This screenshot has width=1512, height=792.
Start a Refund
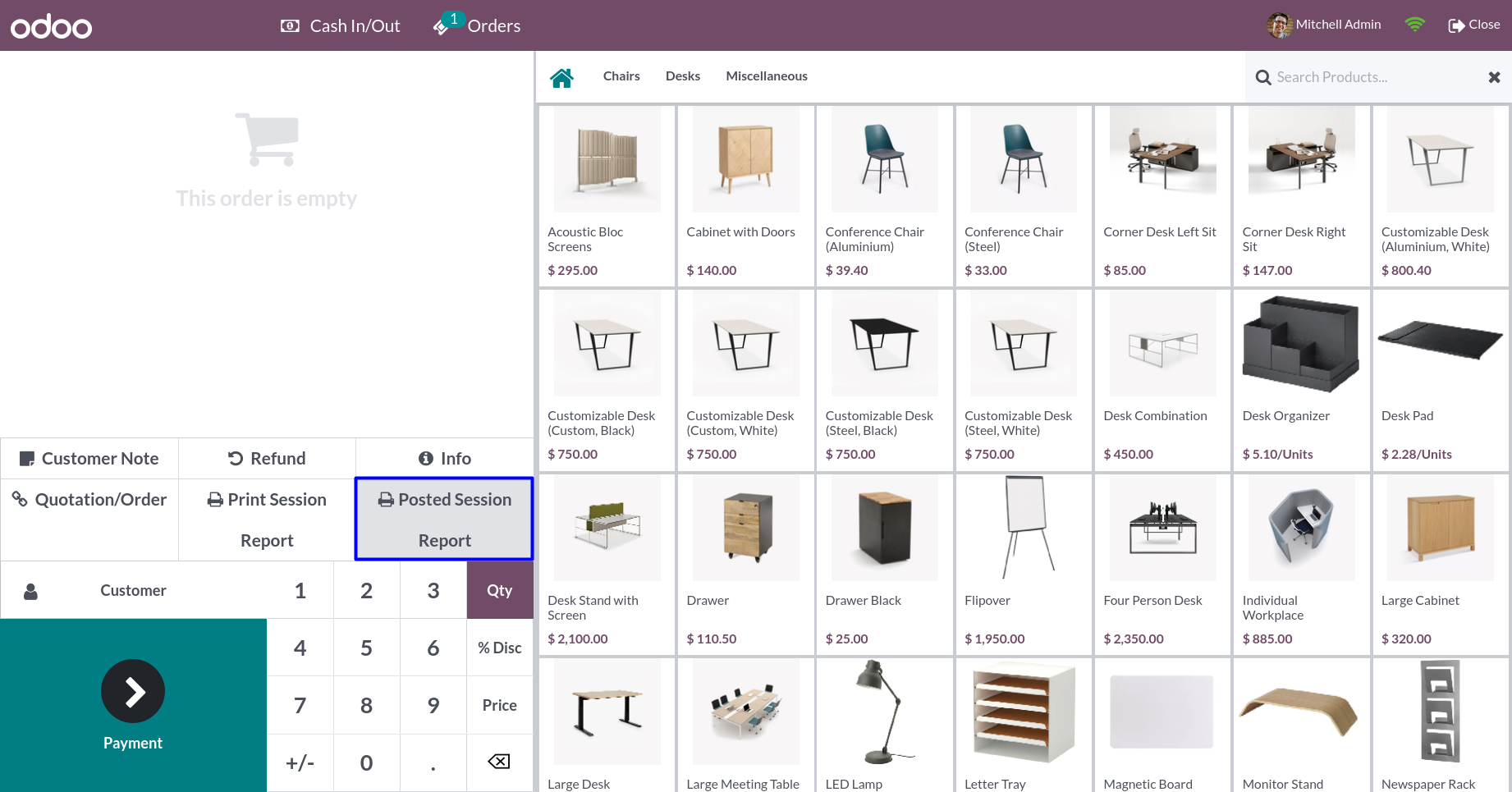point(267,459)
